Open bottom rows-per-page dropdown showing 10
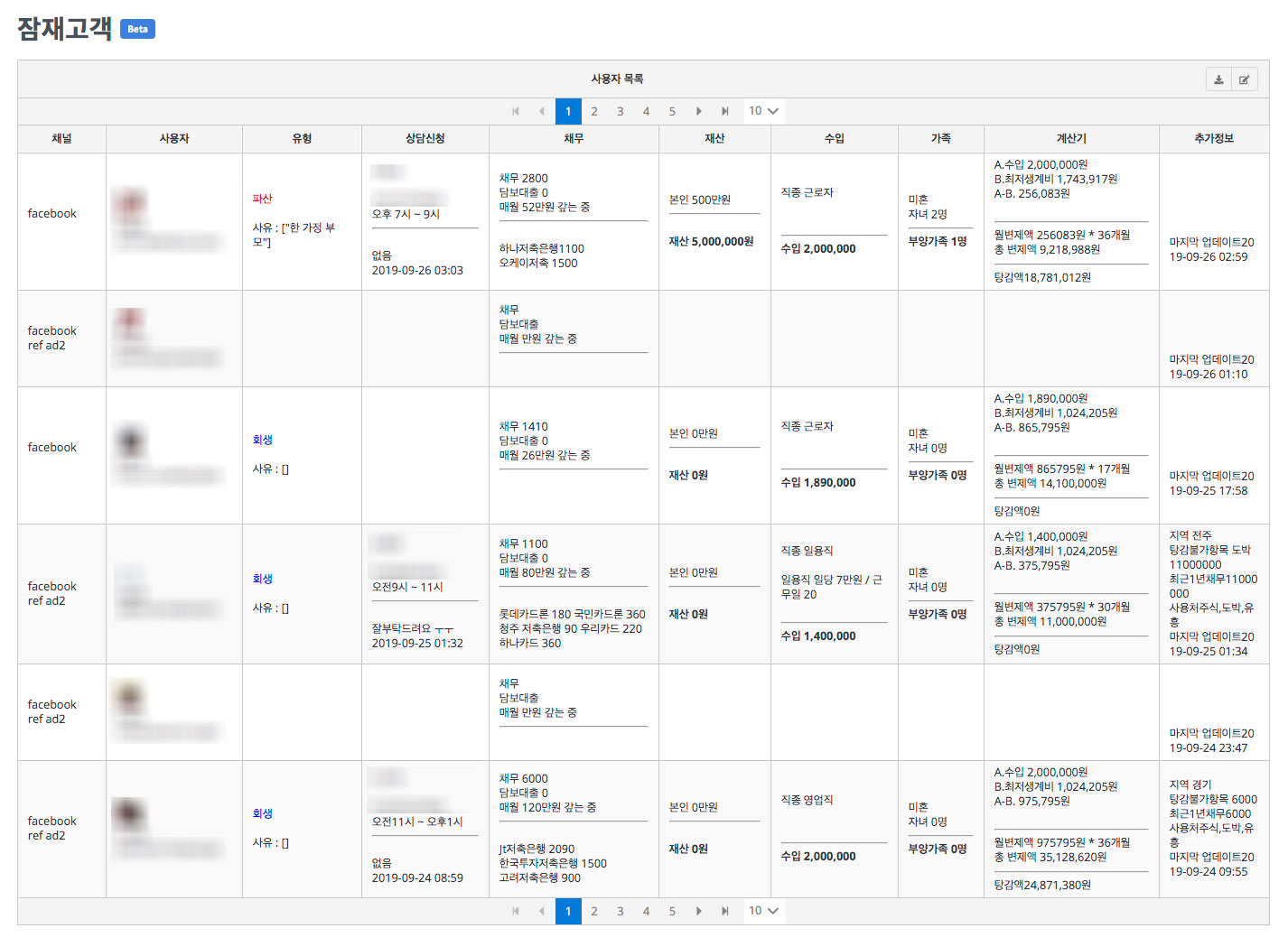Image resolution: width=1288 pixels, height=947 pixels. [763, 911]
